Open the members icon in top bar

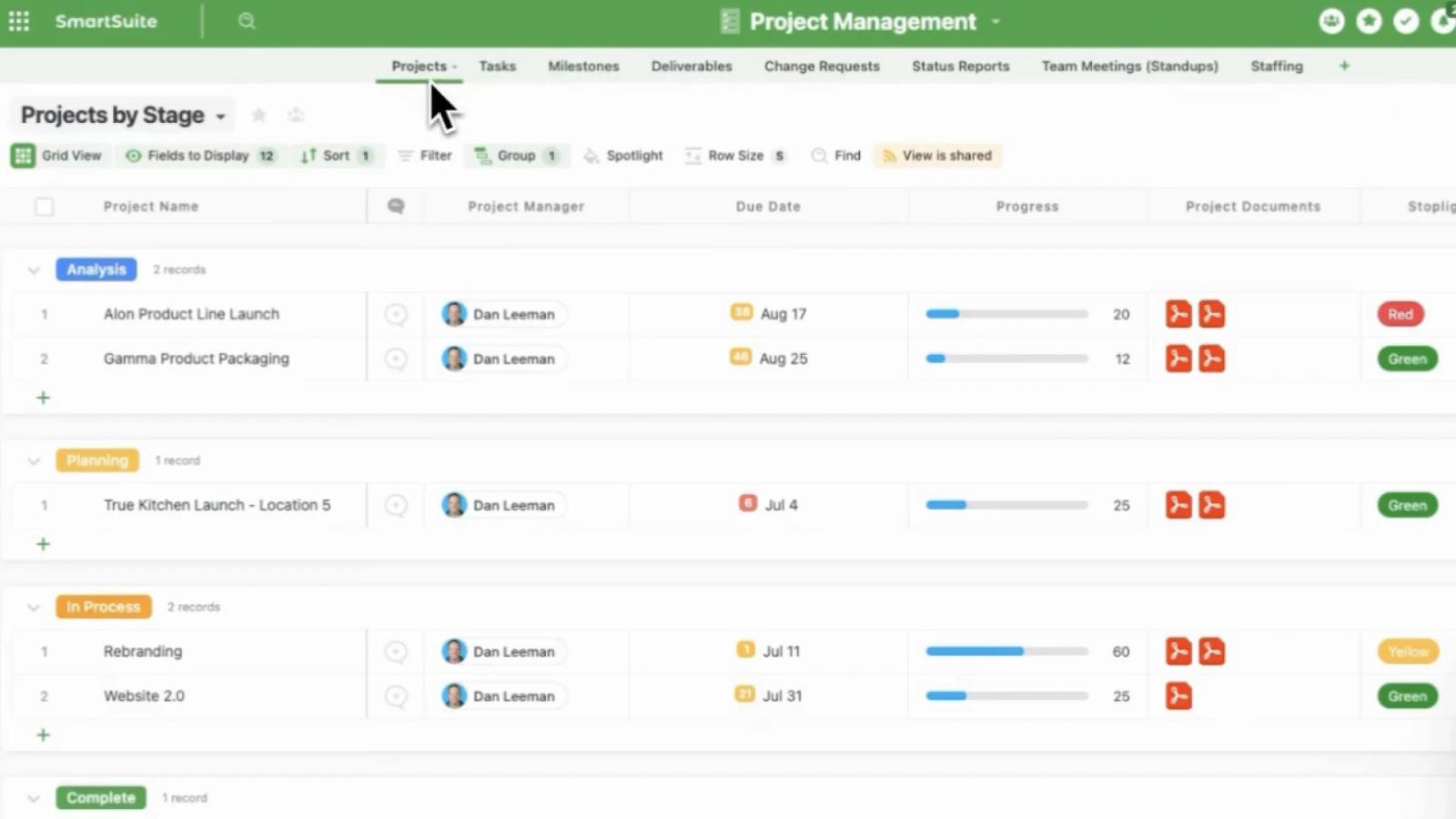click(1331, 21)
